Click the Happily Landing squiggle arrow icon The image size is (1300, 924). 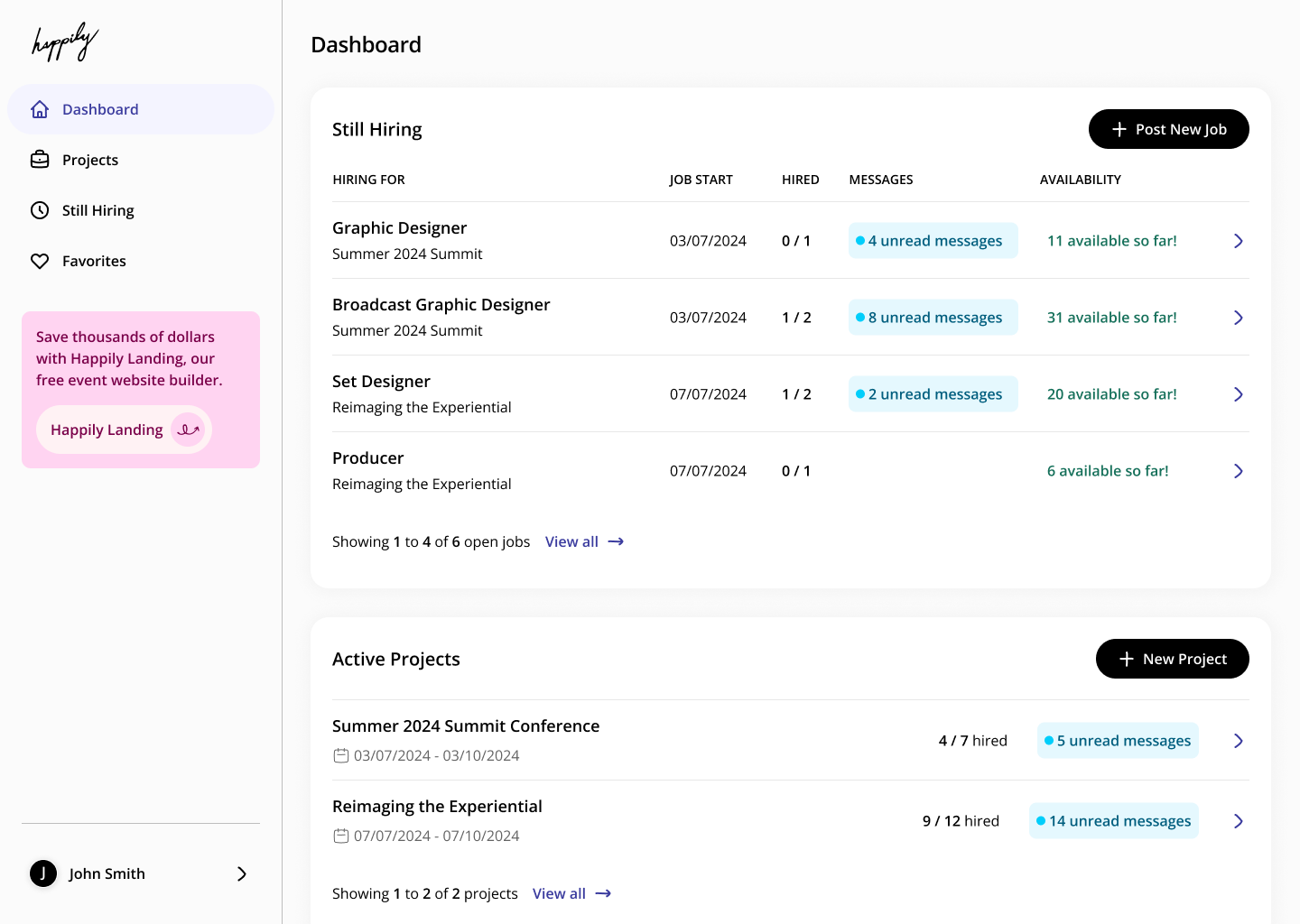[188, 430]
